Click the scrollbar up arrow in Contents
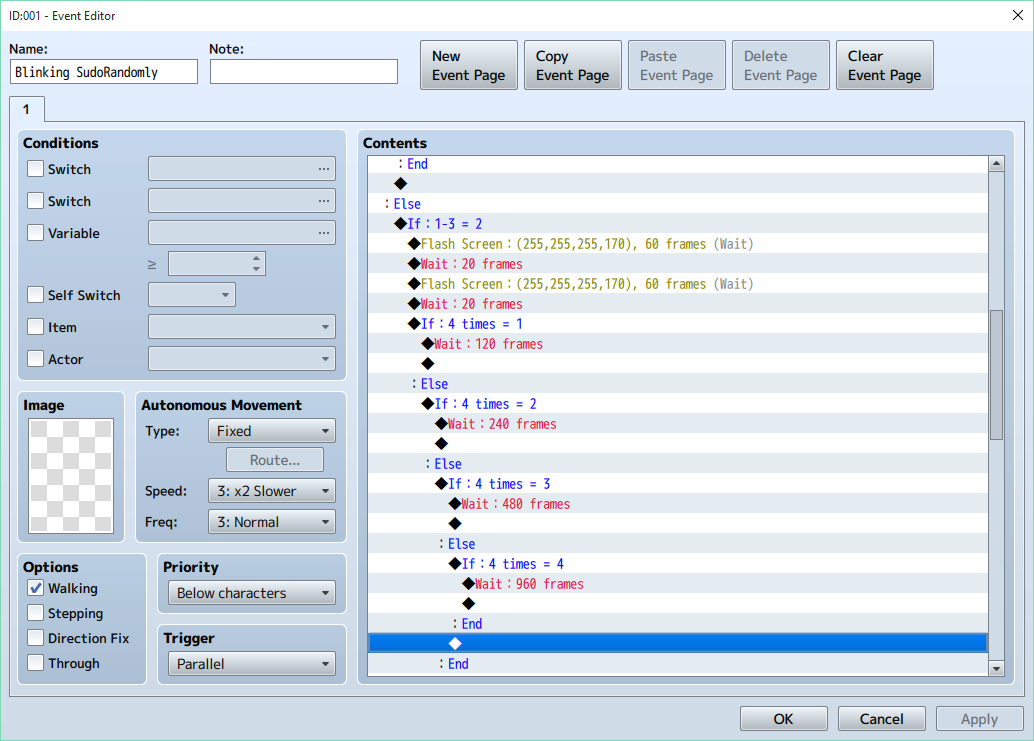 tap(996, 165)
